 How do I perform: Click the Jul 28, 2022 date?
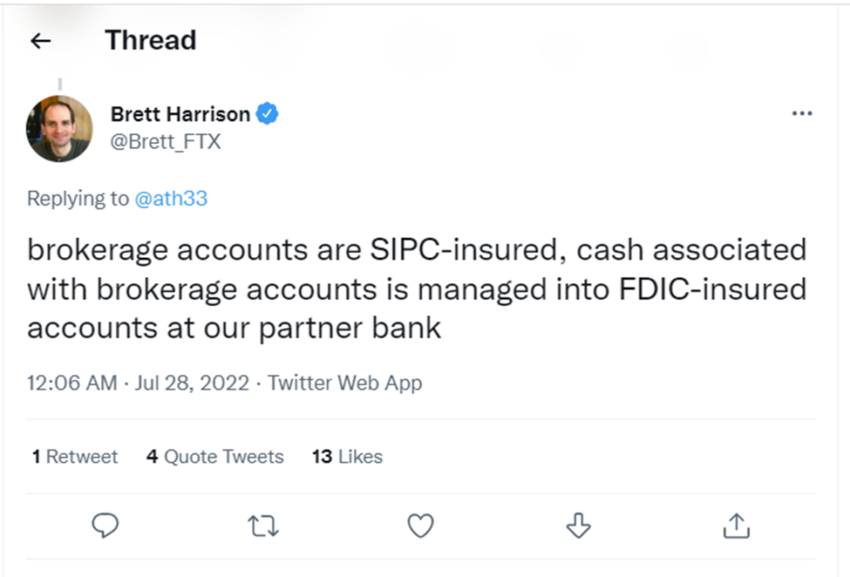pos(192,383)
